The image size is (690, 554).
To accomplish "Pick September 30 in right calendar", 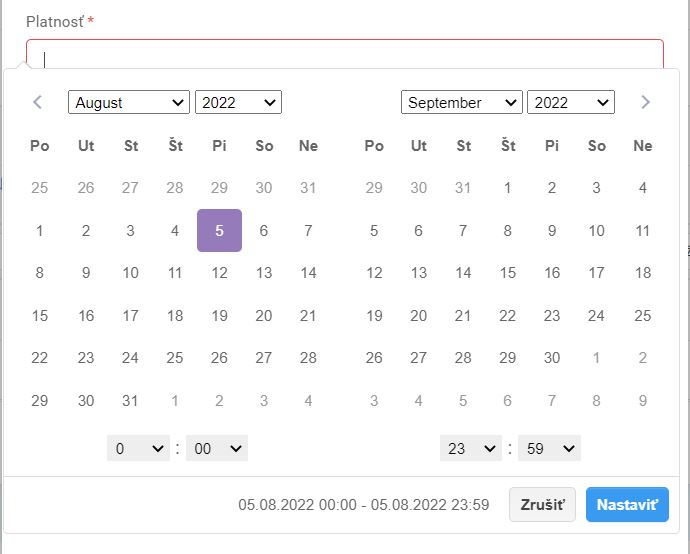I will click(x=552, y=358).
